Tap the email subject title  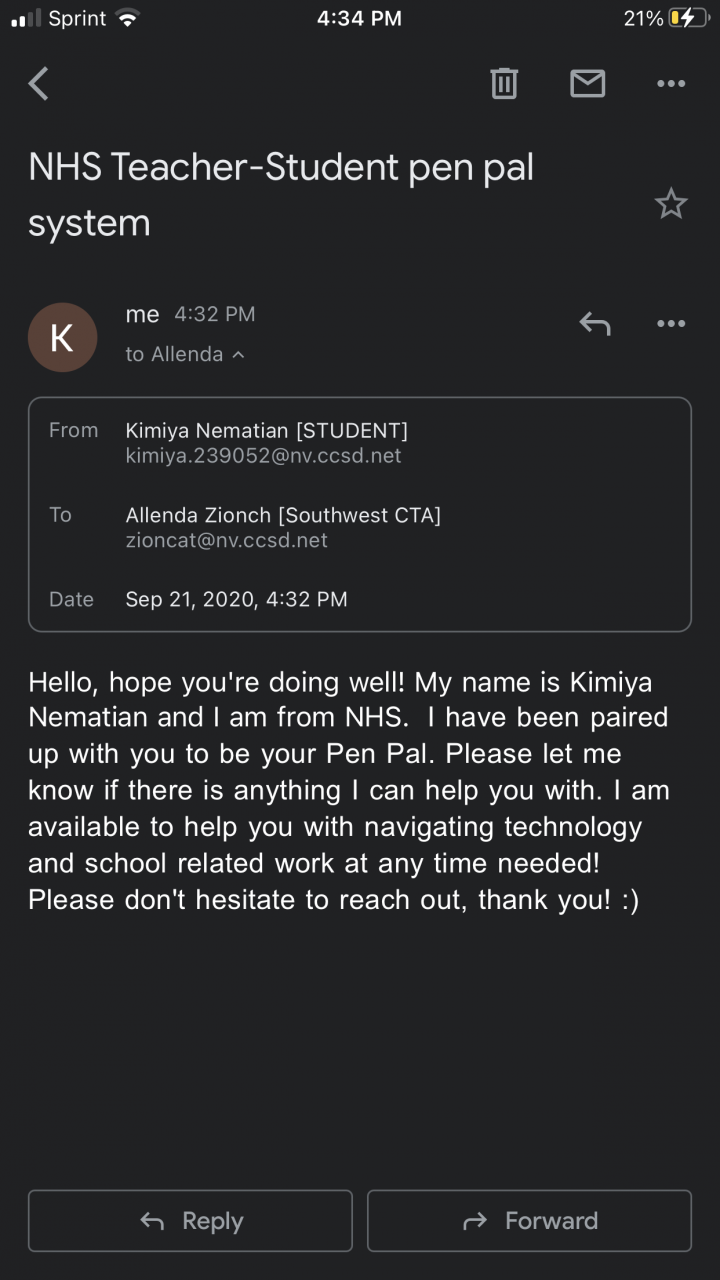[x=280, y=194]
